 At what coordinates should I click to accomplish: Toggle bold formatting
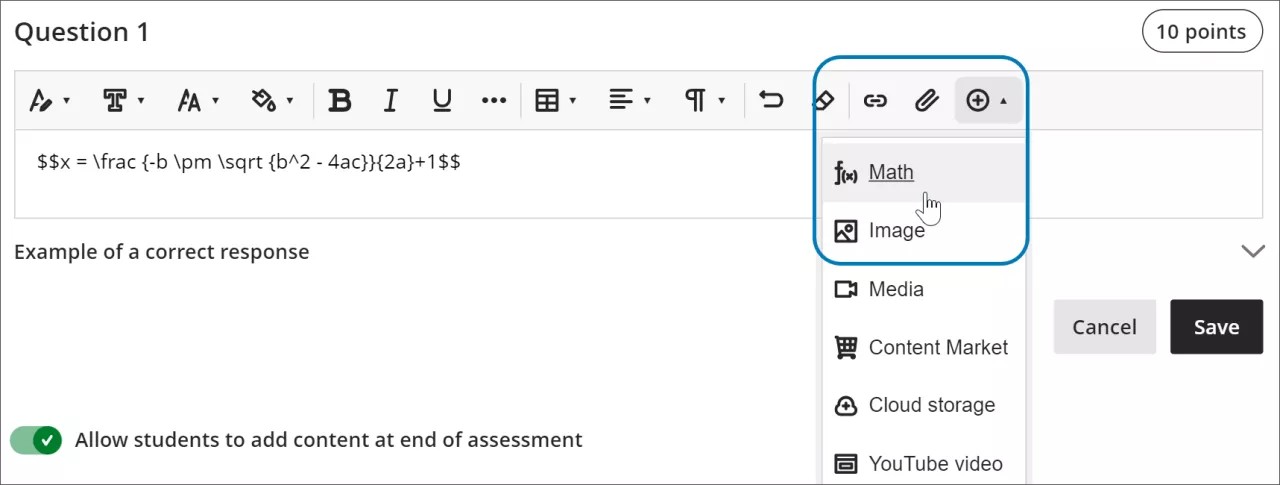(x=340, y=100)
